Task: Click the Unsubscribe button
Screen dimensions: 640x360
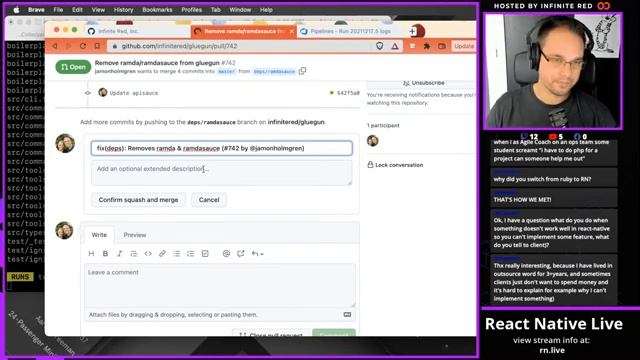Action: (x=424, y=83)
